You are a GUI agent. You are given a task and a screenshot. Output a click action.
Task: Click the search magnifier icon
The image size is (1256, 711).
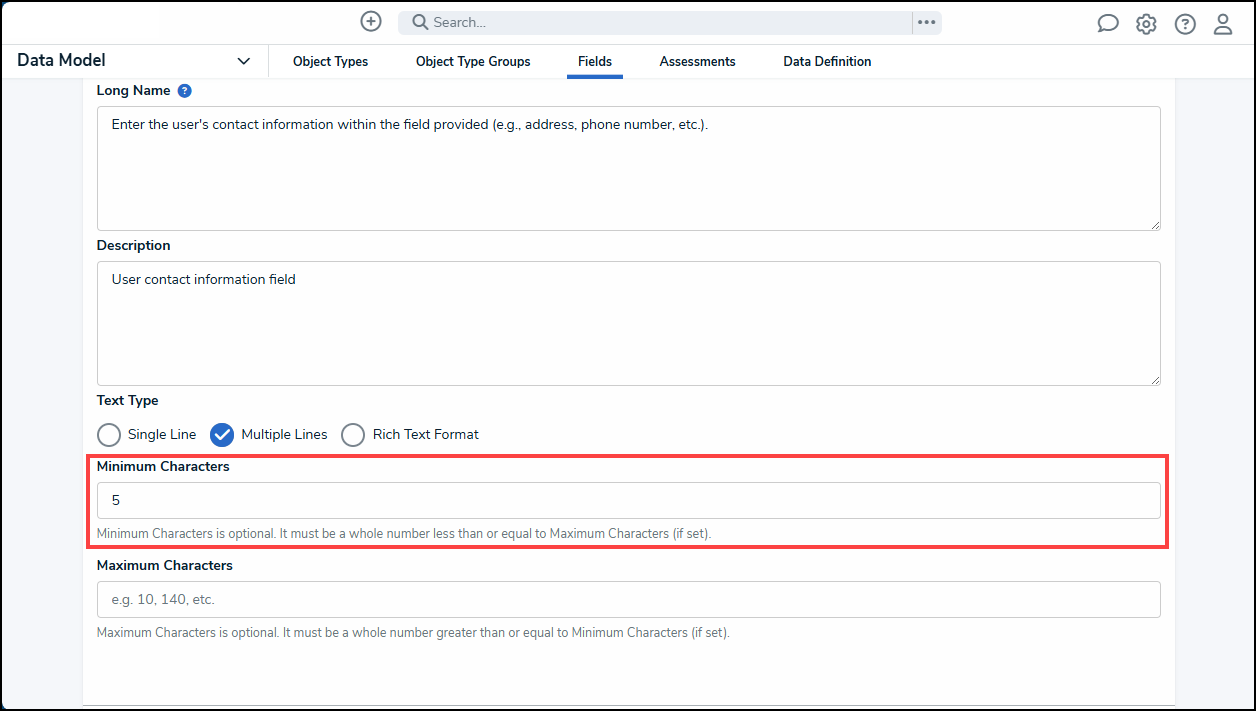pyautogui.click(x=420, y=22)
